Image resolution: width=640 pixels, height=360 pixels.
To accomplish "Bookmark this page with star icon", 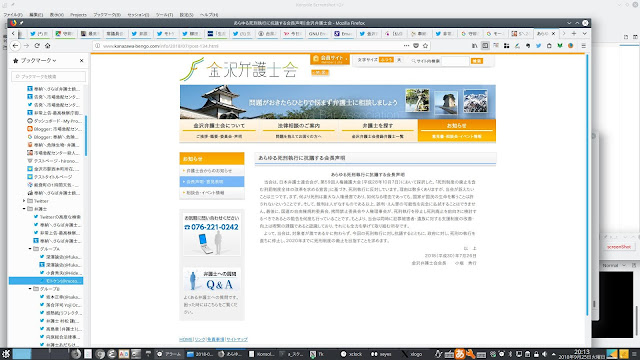I will click(425, 46).
